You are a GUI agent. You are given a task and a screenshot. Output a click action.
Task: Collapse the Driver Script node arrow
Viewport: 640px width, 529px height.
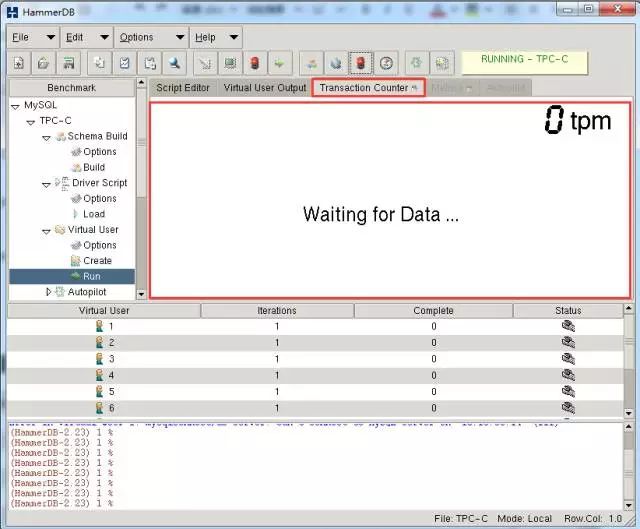coord(46,185)
